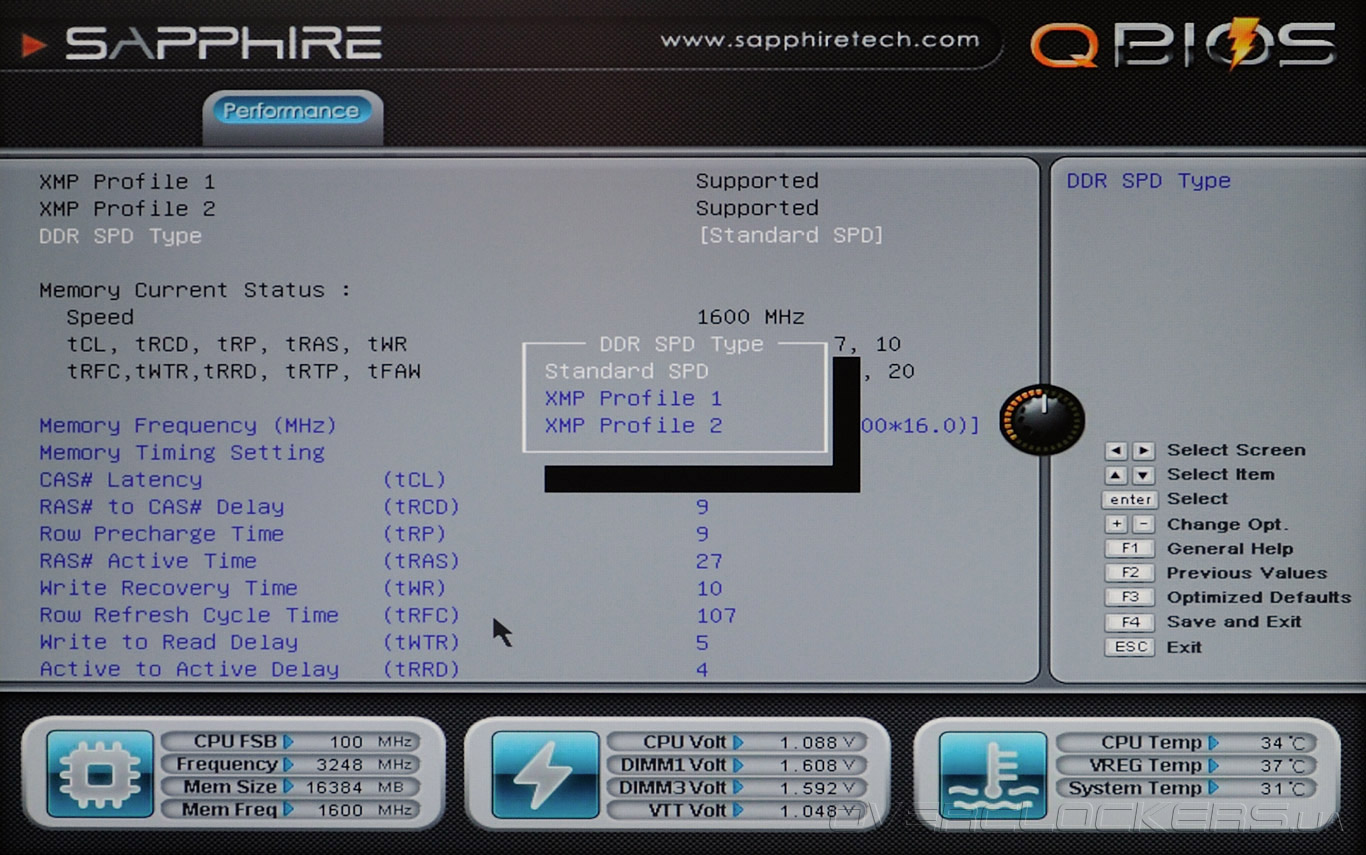Click the tRRD value 4
This screenshot has width=1366, height=855.
[x=702, y=670]
